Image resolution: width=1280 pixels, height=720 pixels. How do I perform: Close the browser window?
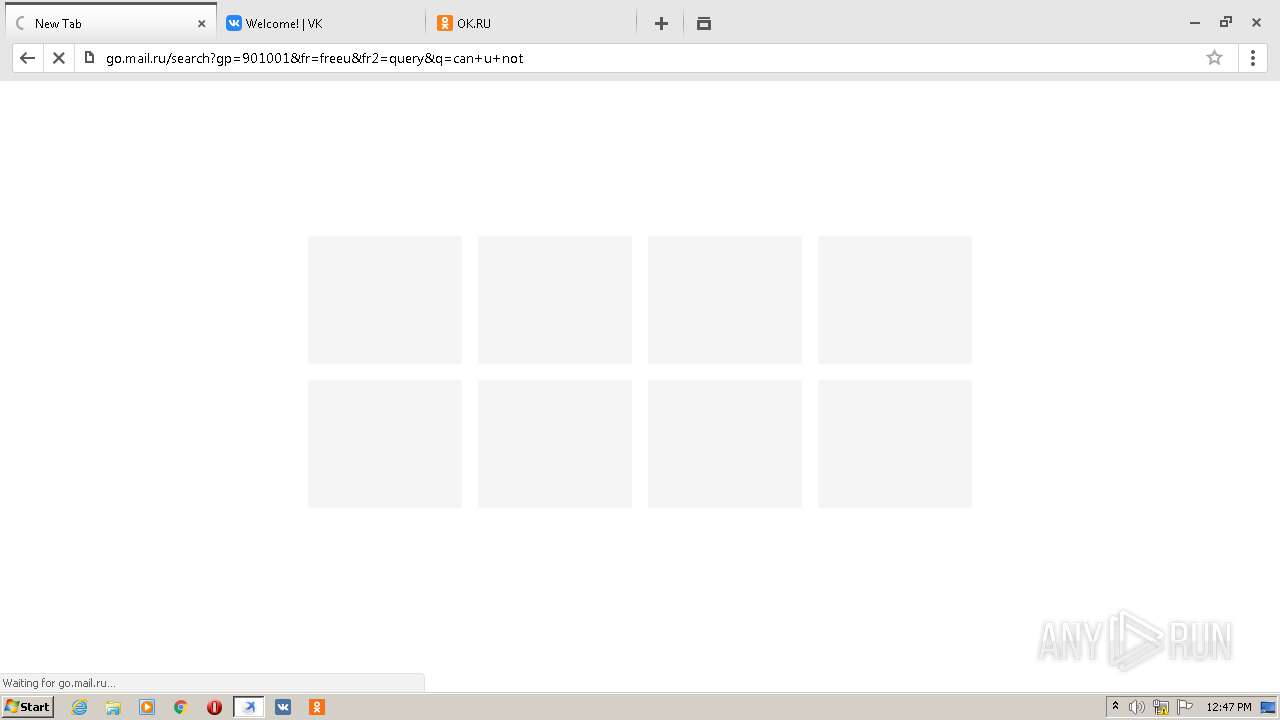(1257, 22)
